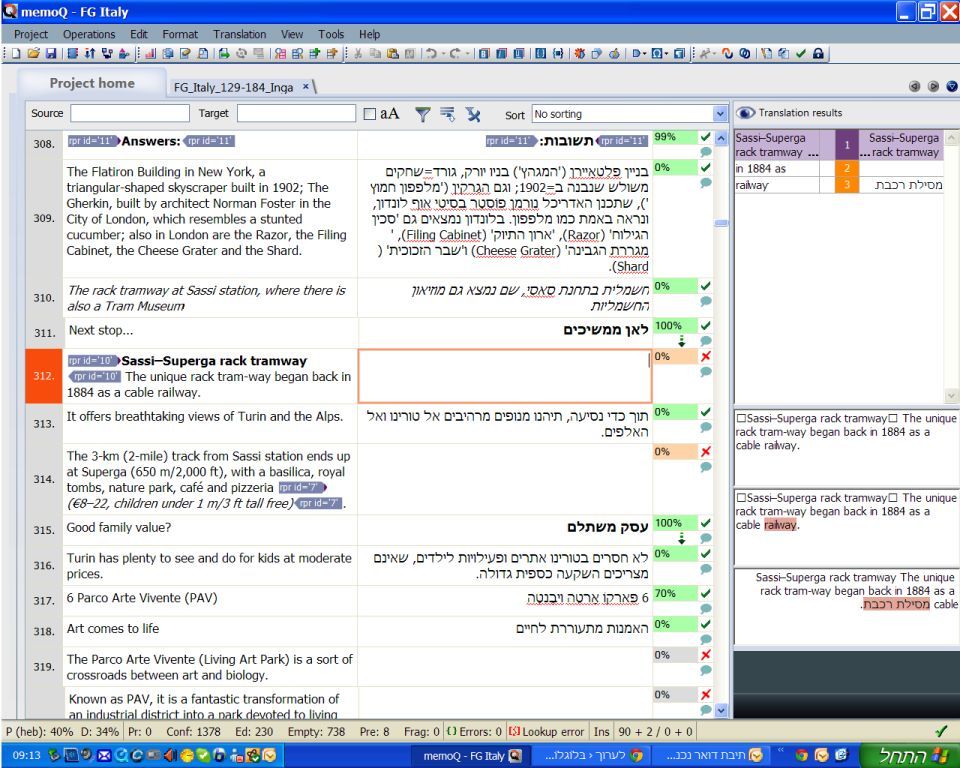Image resolution: width=960 pixels, height=768 pixels.
Task: Click the filter funnel icon
Action: click(x=424, y=114)
